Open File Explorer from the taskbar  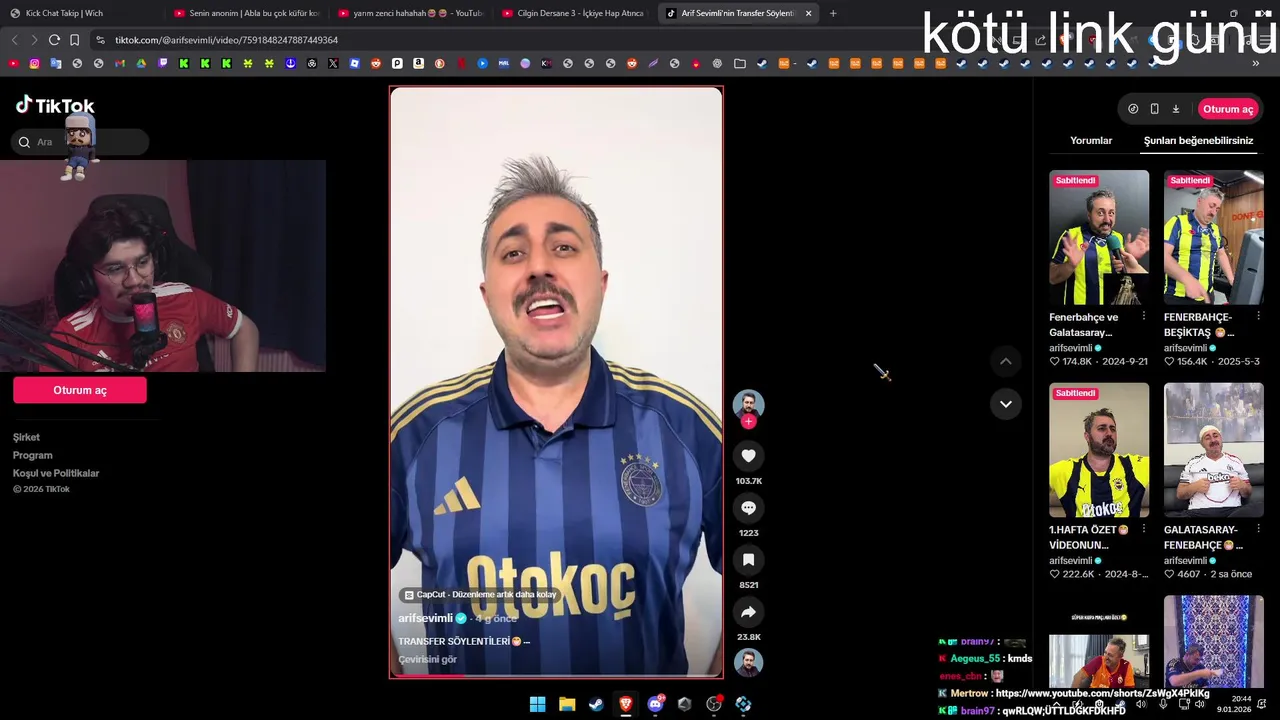[x=567, y=704]
